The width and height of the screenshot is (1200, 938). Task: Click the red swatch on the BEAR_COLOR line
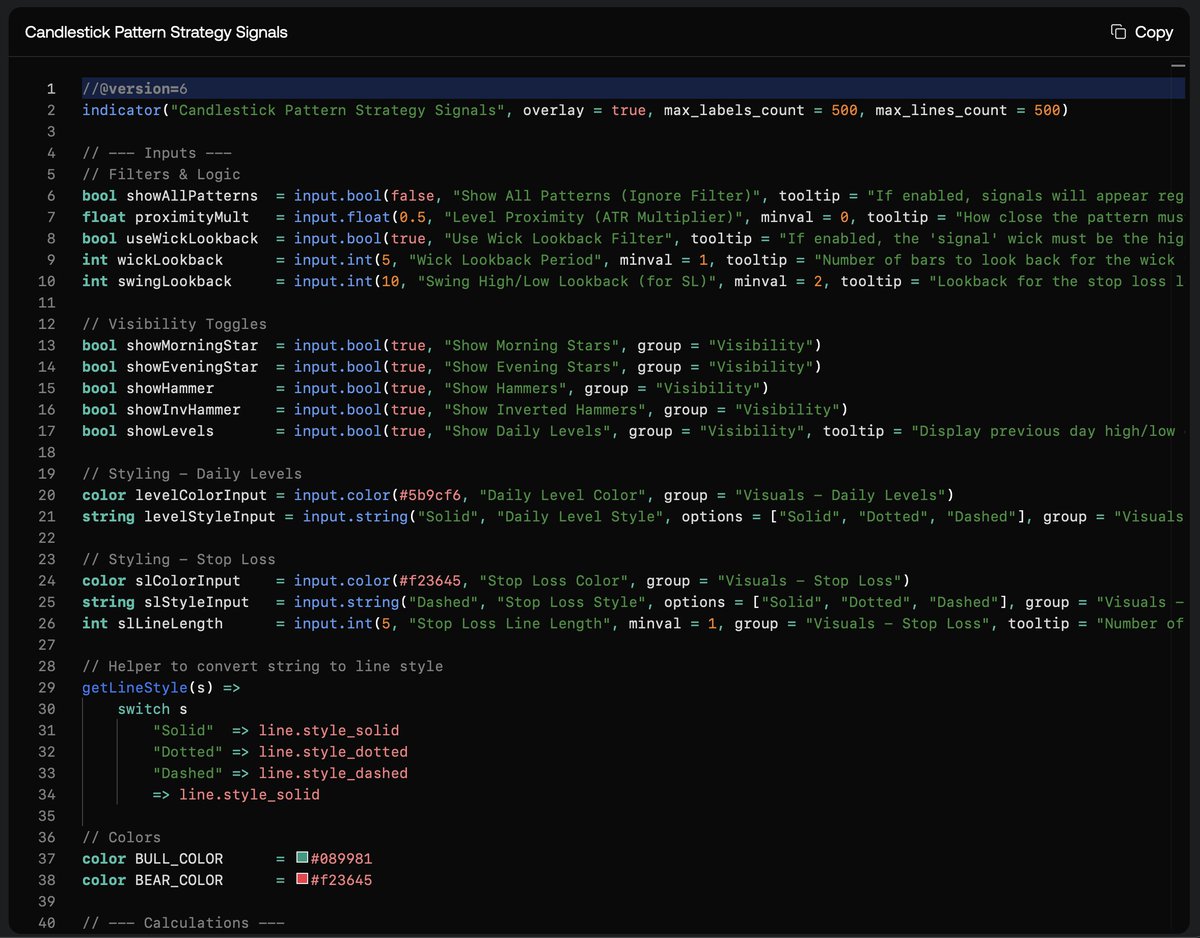point(302,880)
